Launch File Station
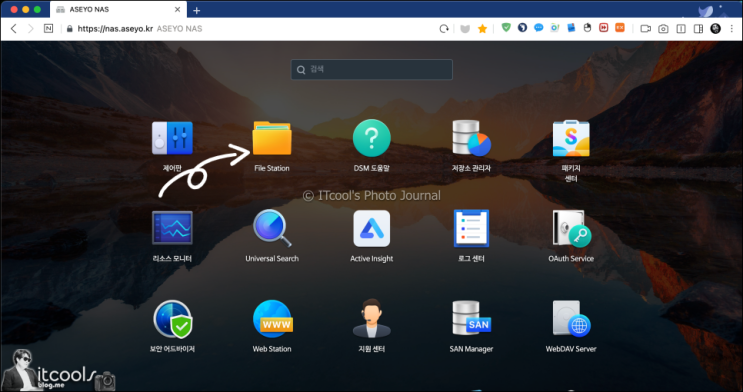This screenshot has height=392, width=743. [272, 138]
